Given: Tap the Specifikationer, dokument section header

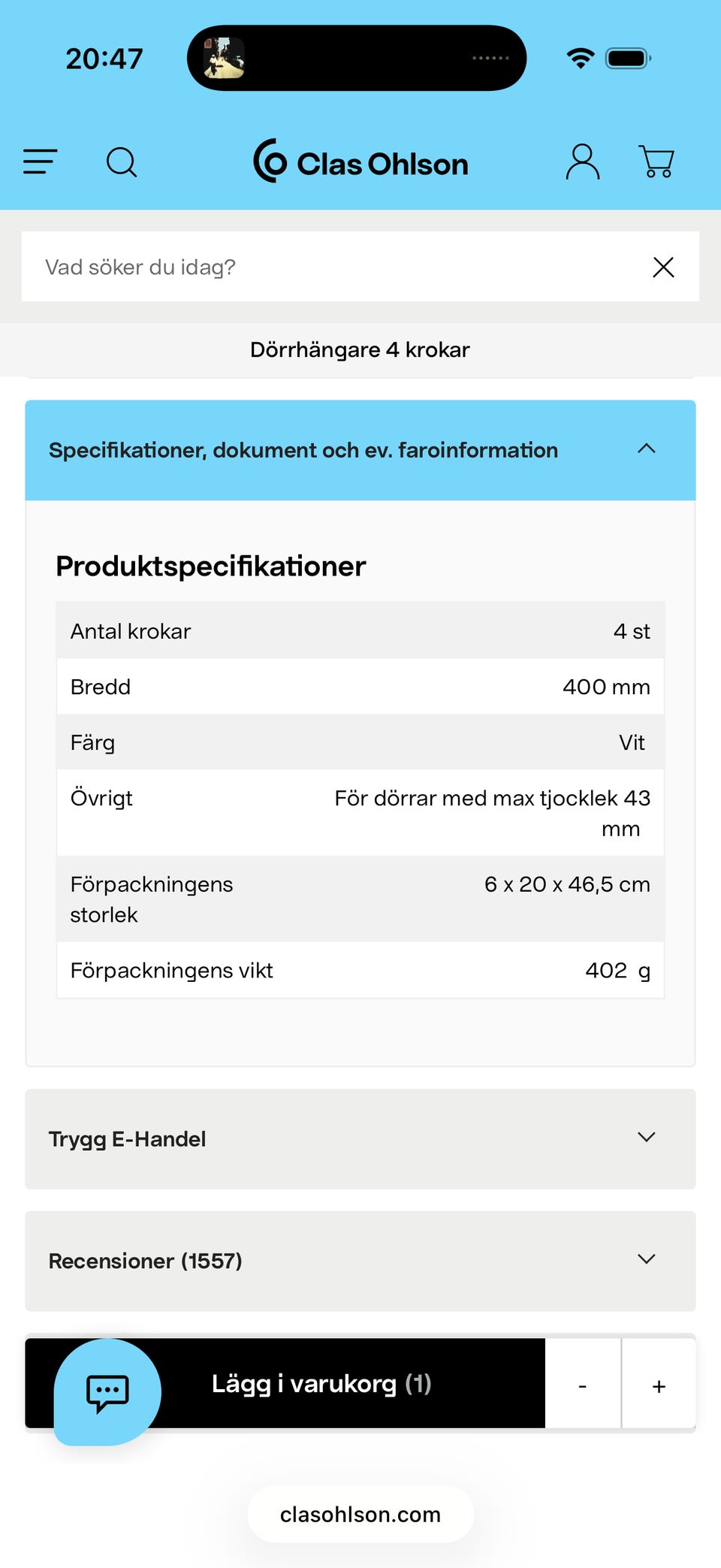Looking at the screenshot, I should click(x=360, y=450).
